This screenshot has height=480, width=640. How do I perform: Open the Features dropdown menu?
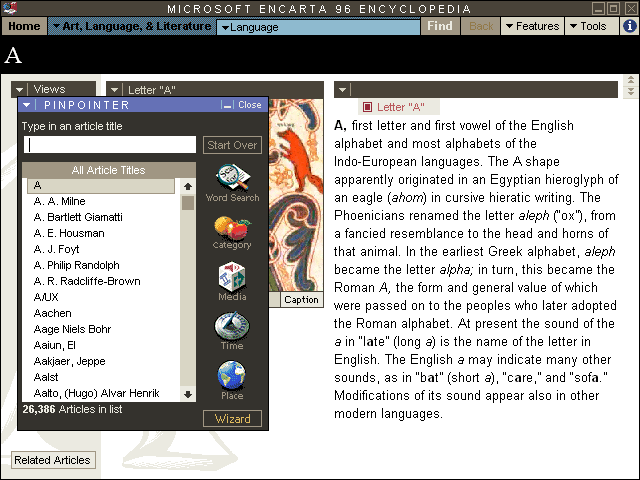[532, 26]
